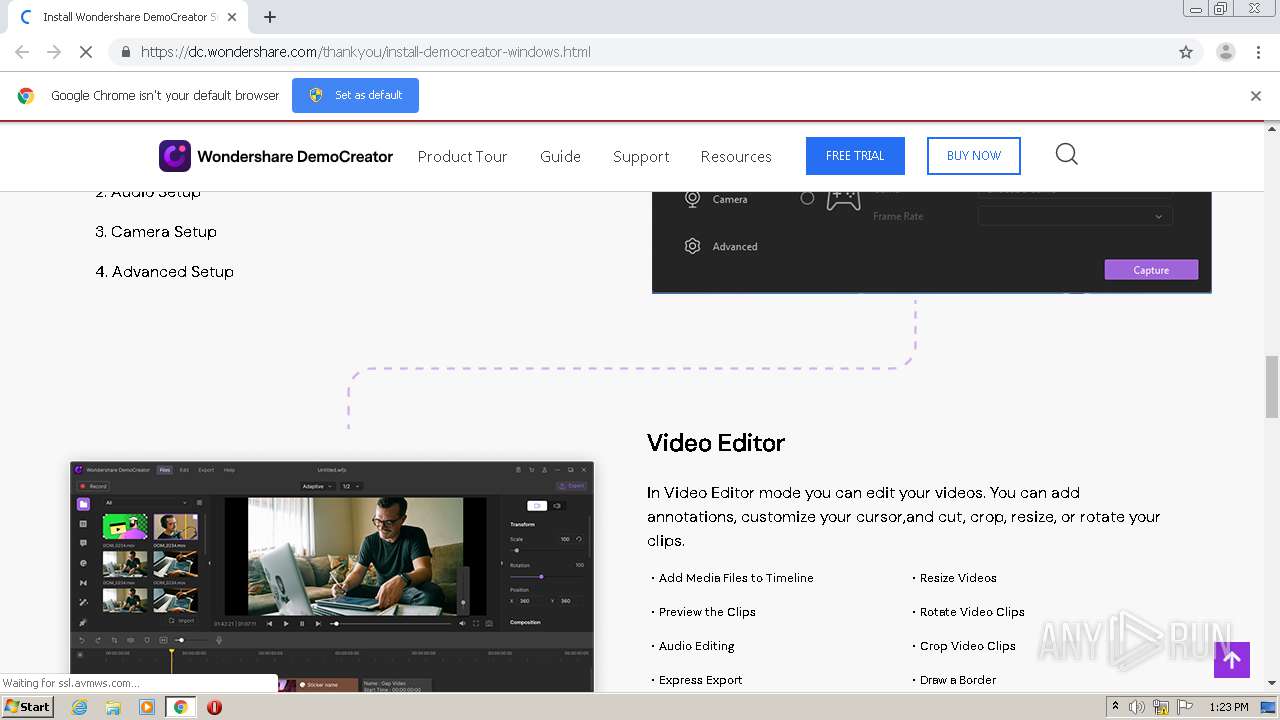The width and height of the screenshot is (1280, 720).
Task: Click the FREE TRIAL button
Action: click(855, 156)
